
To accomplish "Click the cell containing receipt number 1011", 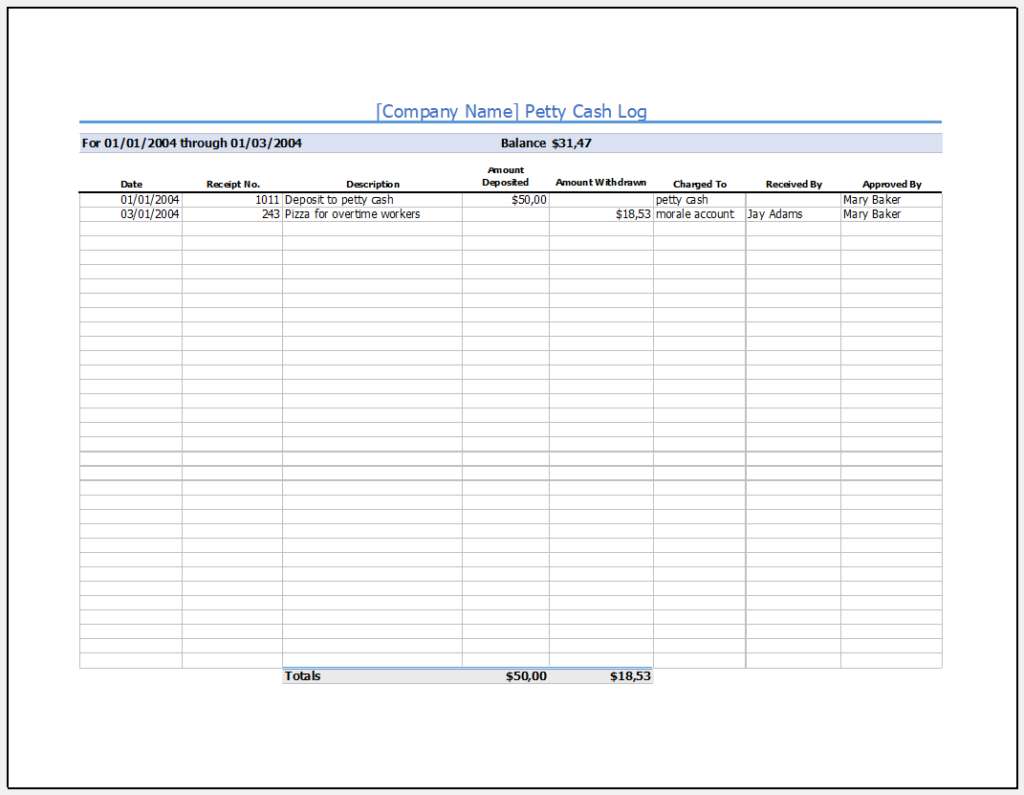I will click(265, 199).
